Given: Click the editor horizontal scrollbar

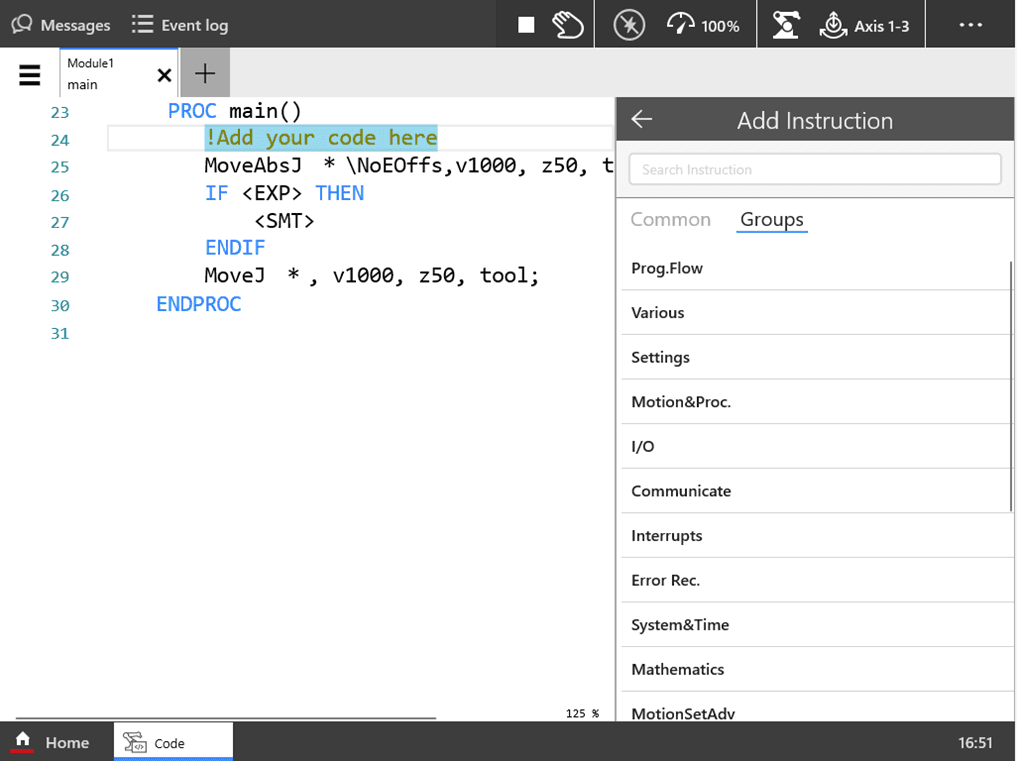Looking at the screenshot, I should [226, 718].
